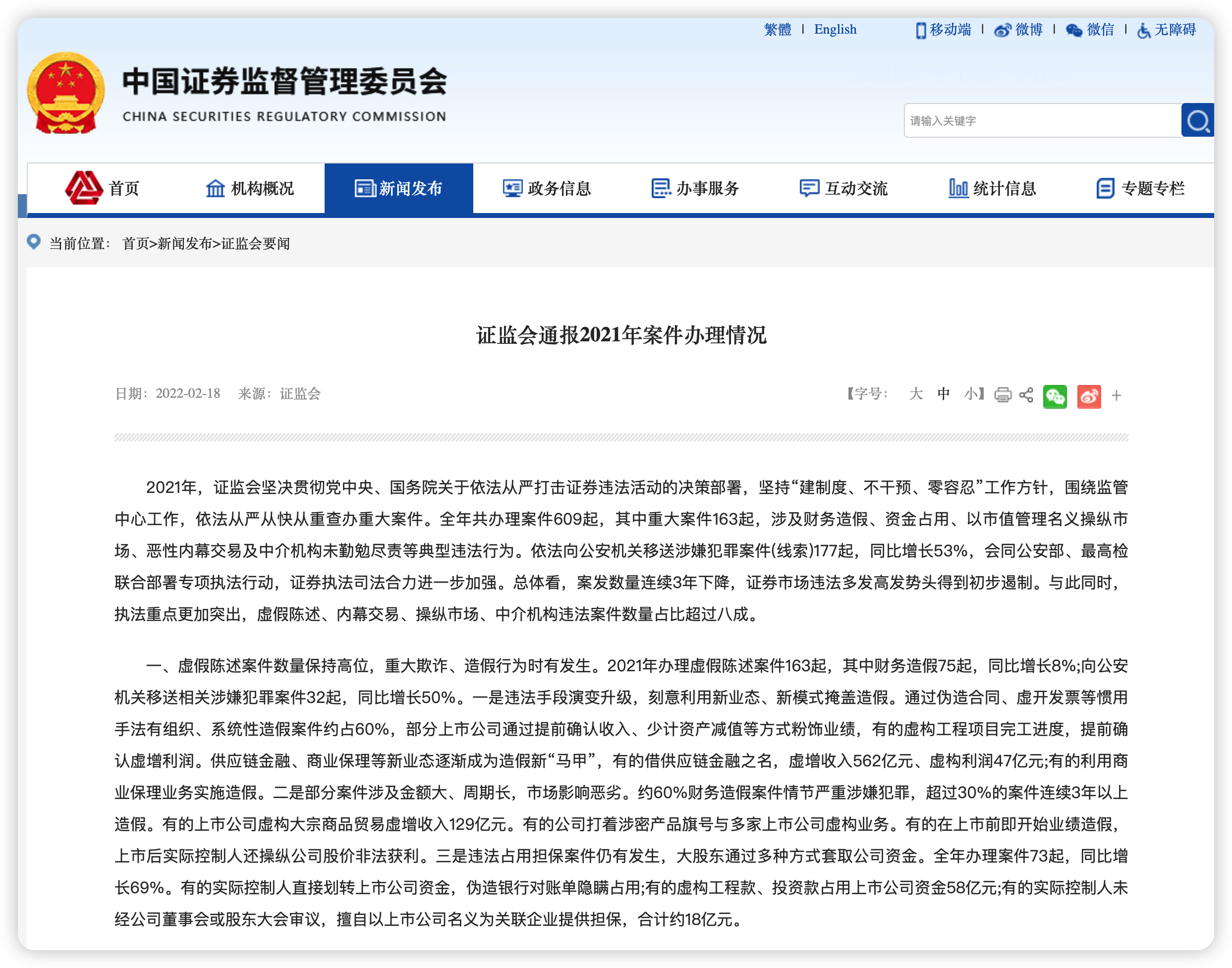Image resolution: width=1232 pixels, height=968 pixels.
Task: Share article via green WeChat icon
Action: coord(1055,397)
